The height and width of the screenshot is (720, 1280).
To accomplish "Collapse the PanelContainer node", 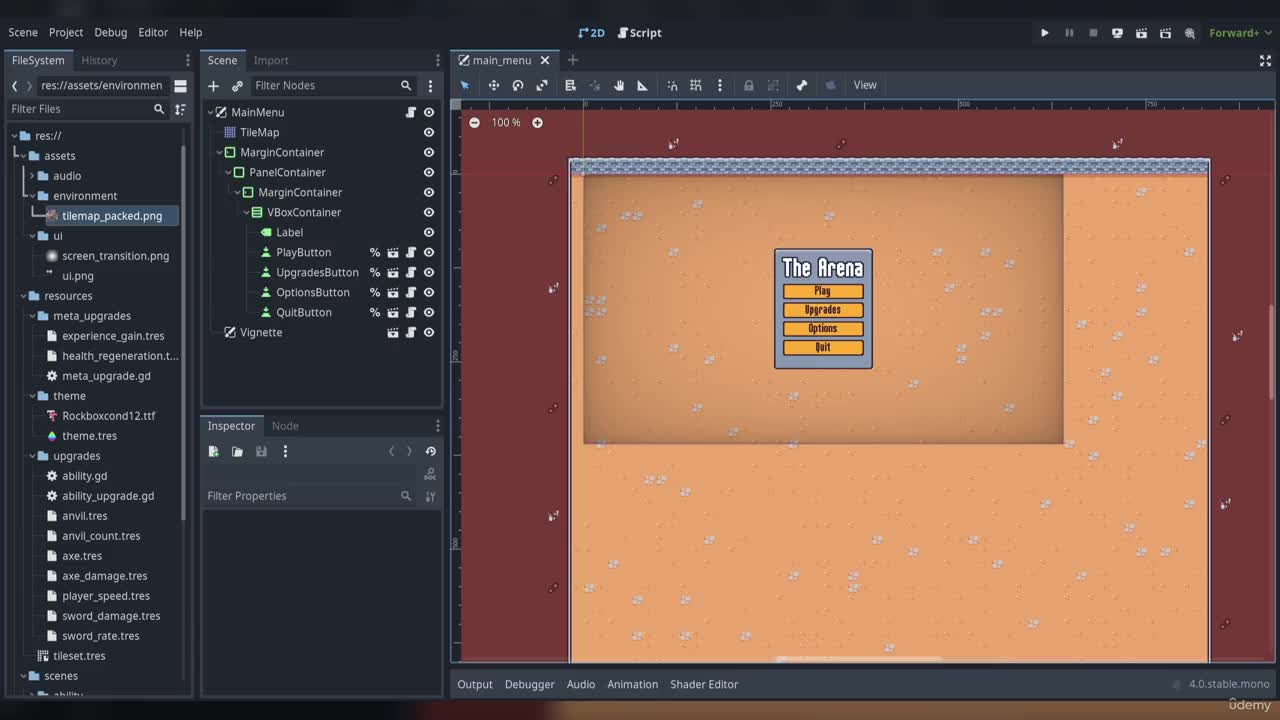I will coord(228,172).
